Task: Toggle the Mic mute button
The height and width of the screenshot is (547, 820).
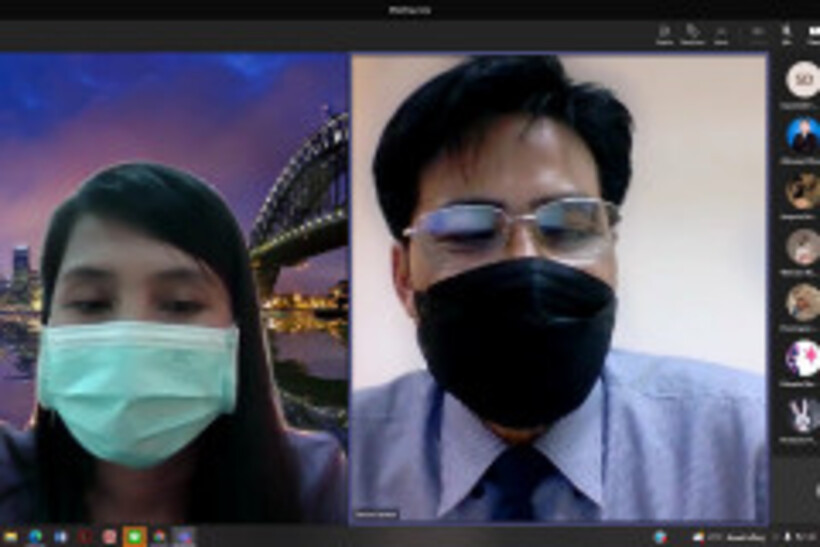Action: point(787,34)
